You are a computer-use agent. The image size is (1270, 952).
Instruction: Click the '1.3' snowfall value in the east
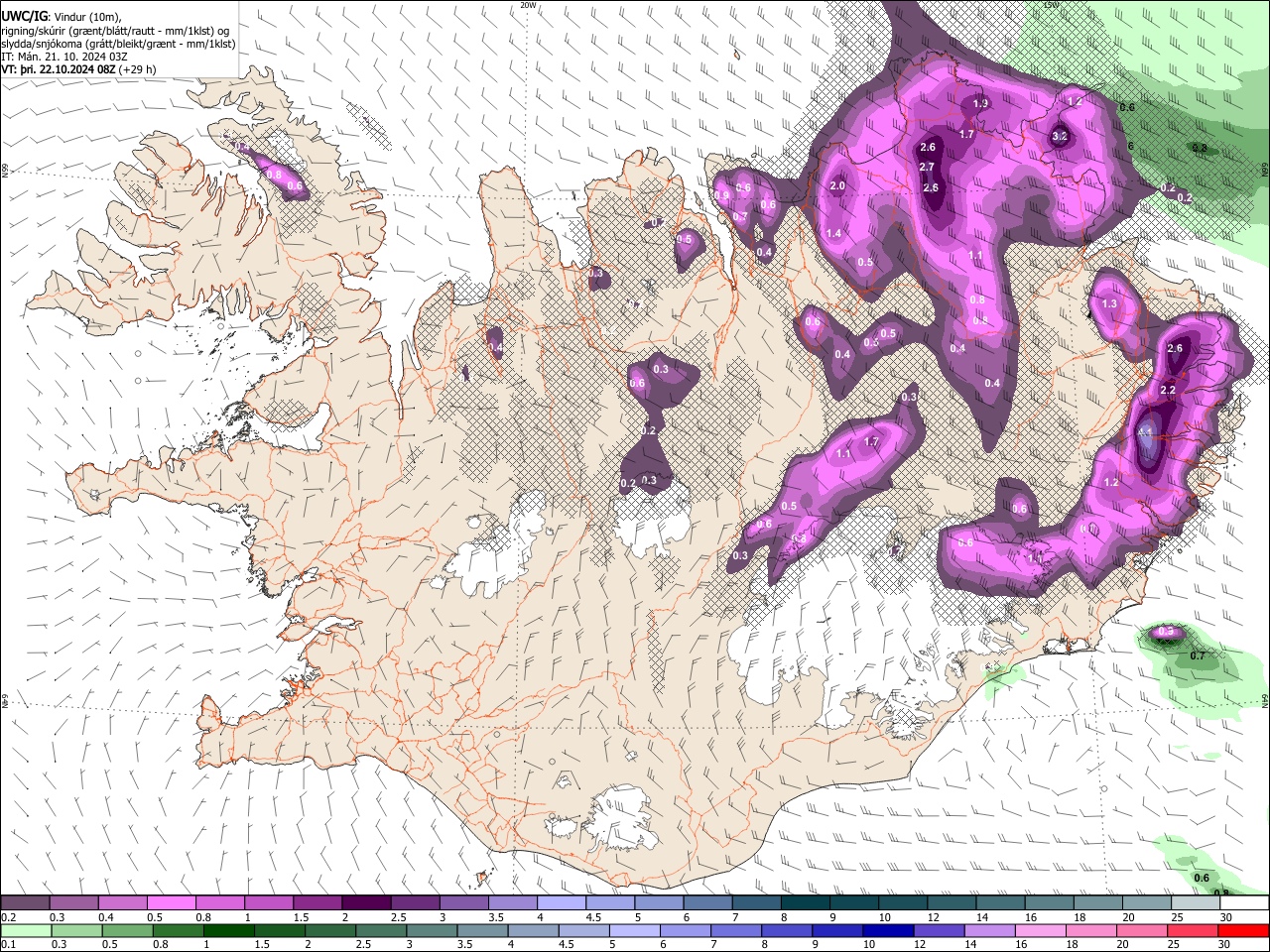click(x=1109, y=304)
